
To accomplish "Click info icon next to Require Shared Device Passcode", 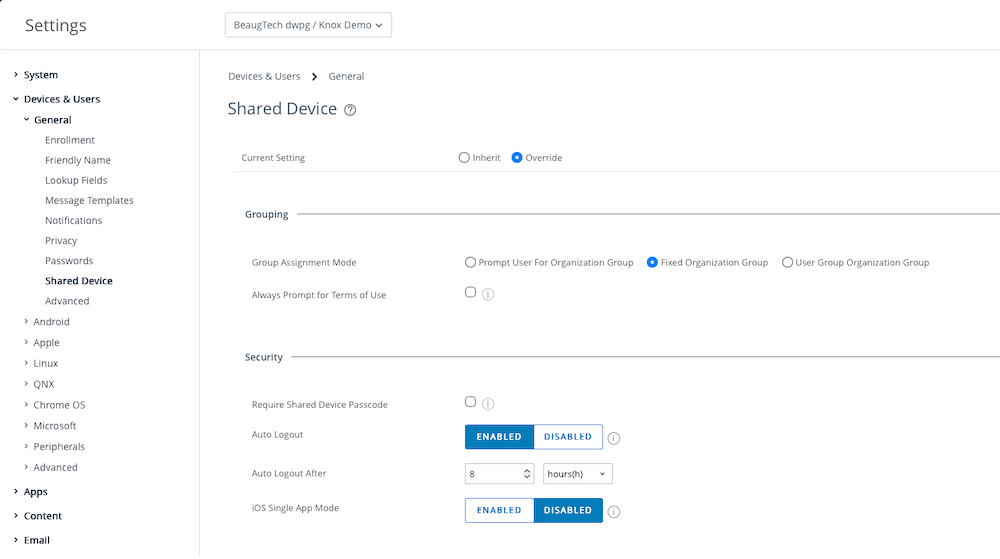I will pyautogui.click(x=488, y=404).
